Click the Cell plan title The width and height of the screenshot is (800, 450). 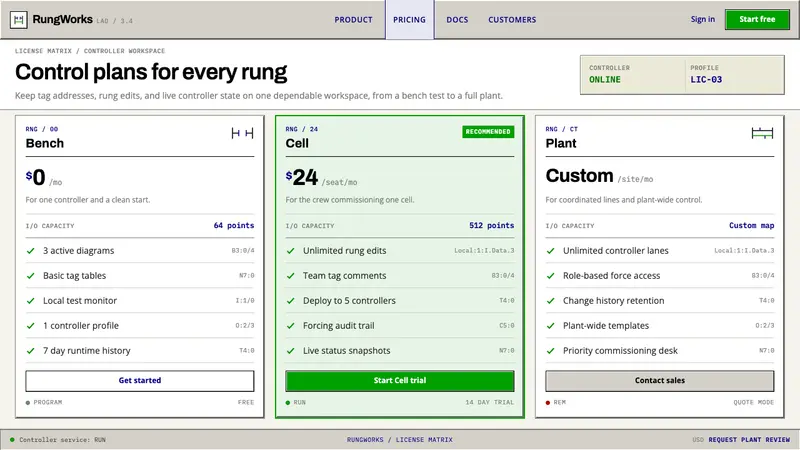coord(297,143)
